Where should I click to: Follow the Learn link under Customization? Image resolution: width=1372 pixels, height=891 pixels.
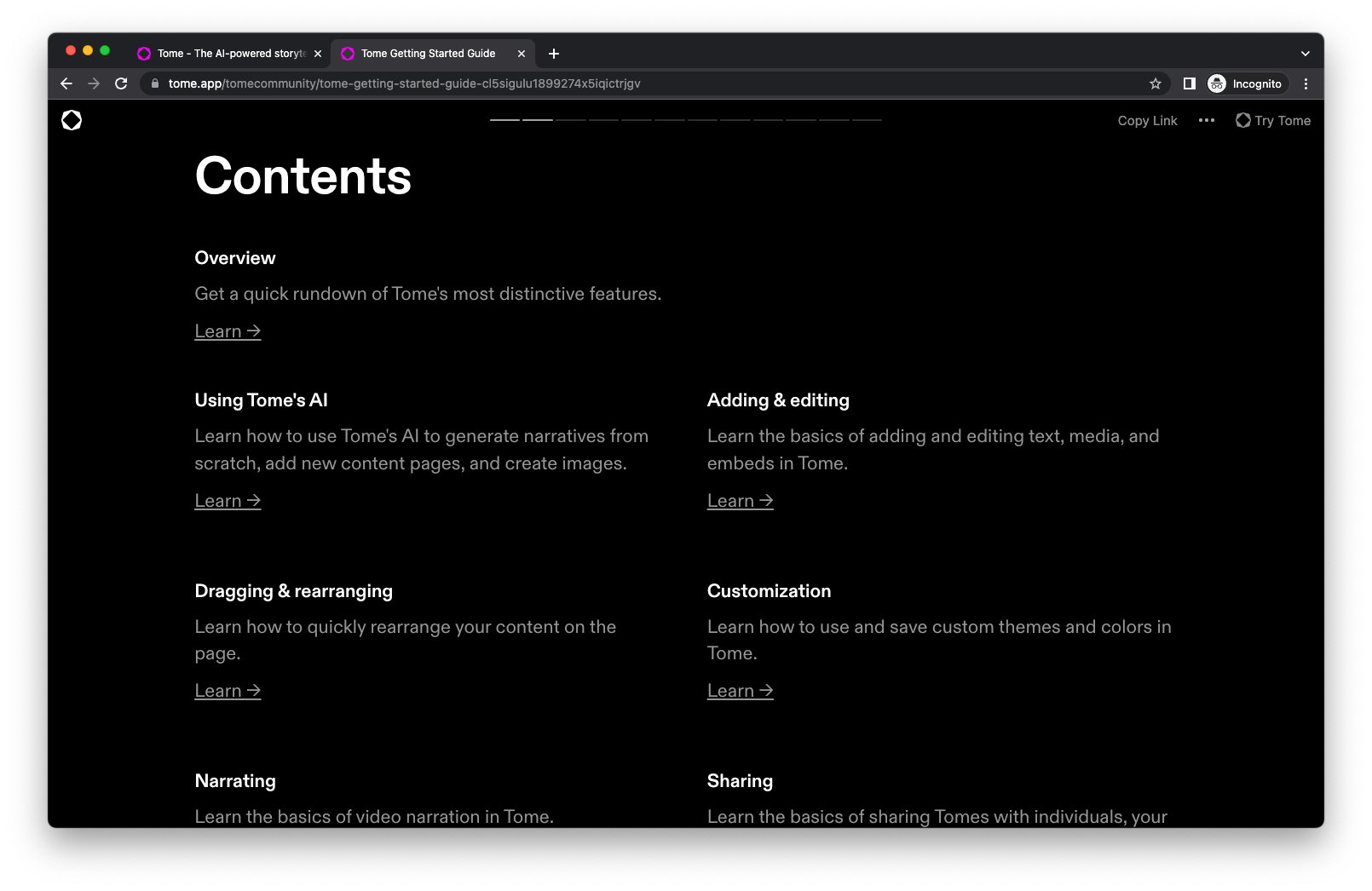coord(740,691)
